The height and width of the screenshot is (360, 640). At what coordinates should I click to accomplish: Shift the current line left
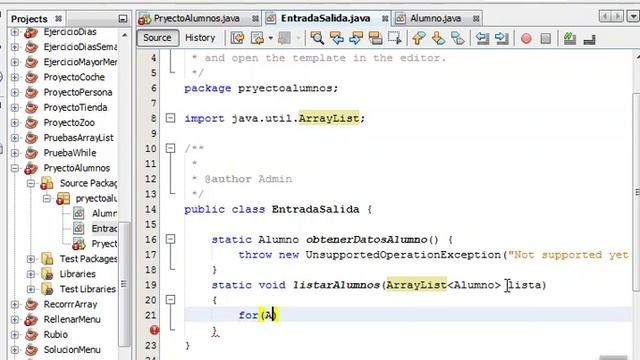pyautogui.click(x=482, y=38)
